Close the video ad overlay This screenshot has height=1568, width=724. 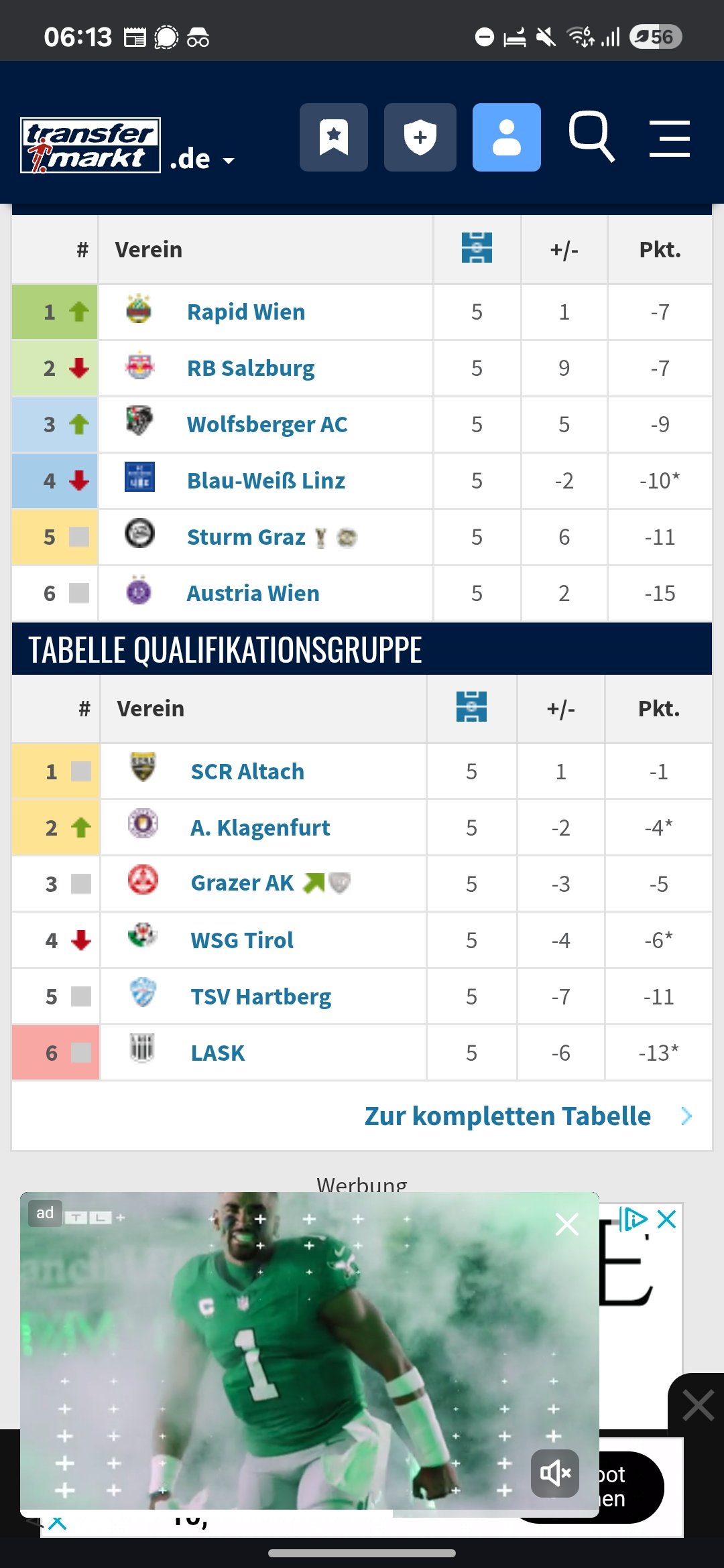click(567, 1224)
